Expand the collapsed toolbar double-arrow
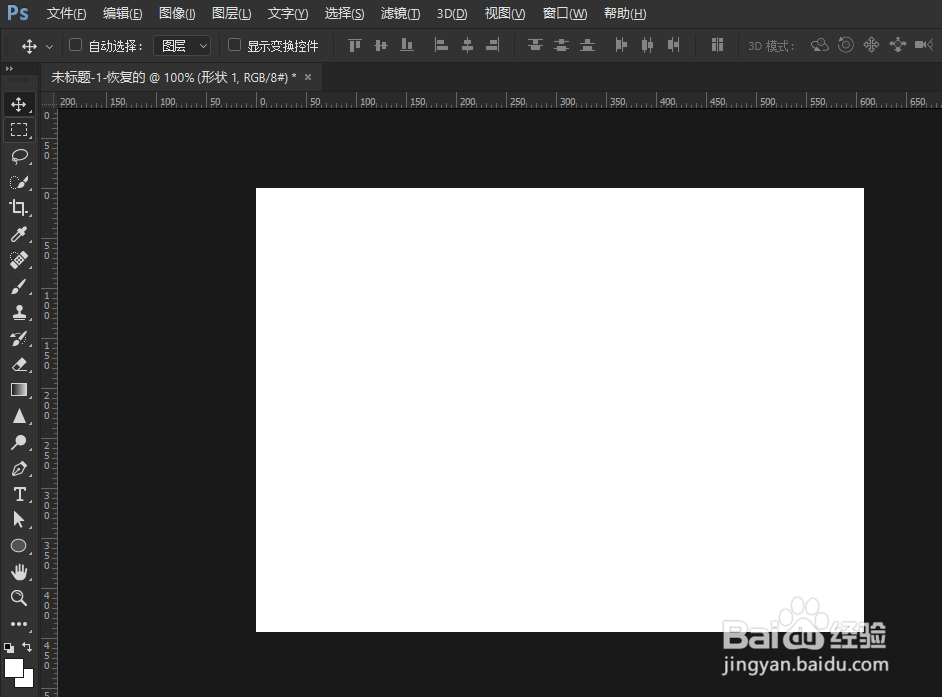Viewport: 942px width, 697px height. 9,69
